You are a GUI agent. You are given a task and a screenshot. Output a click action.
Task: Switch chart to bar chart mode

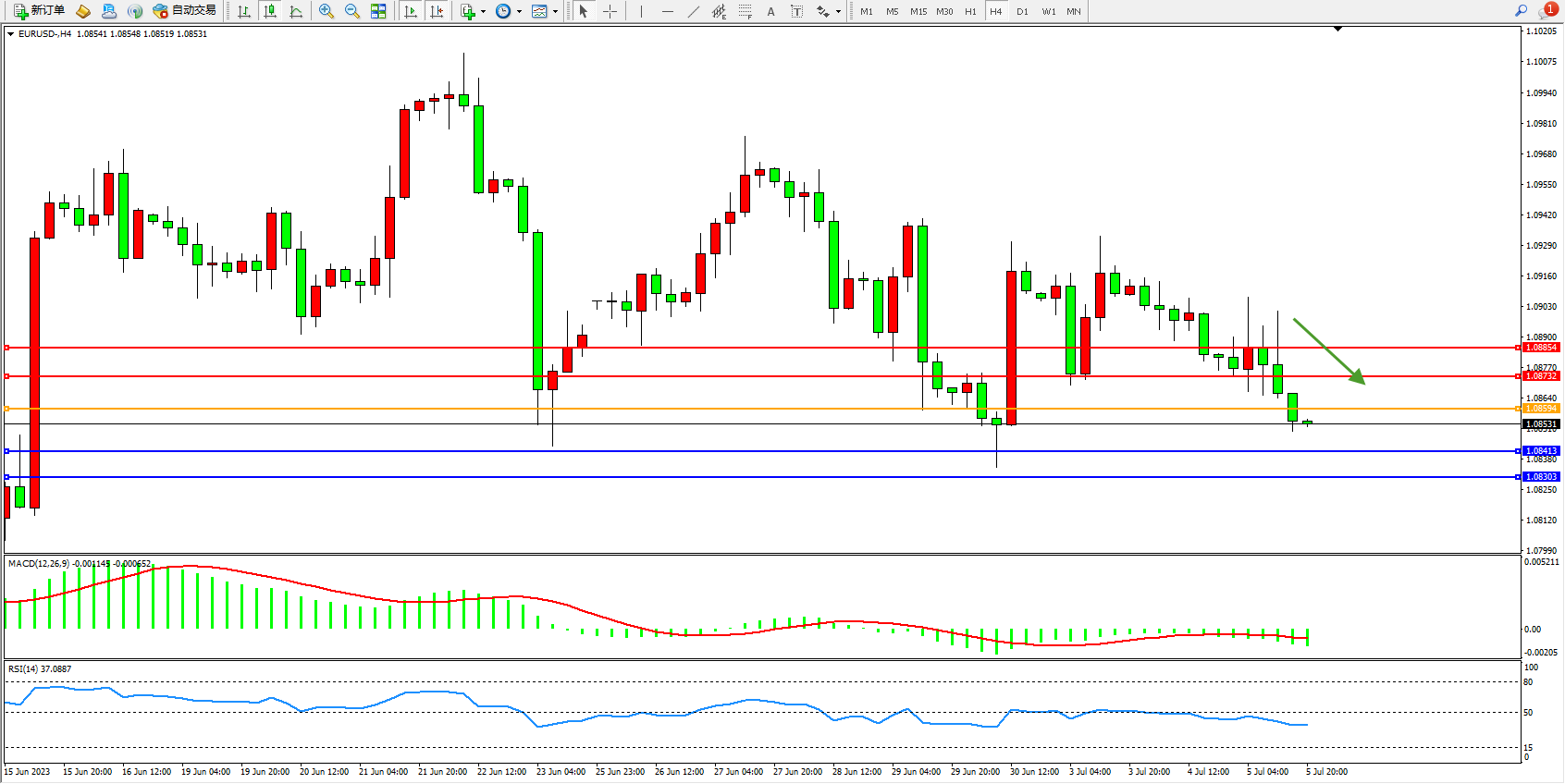point(244,11)
